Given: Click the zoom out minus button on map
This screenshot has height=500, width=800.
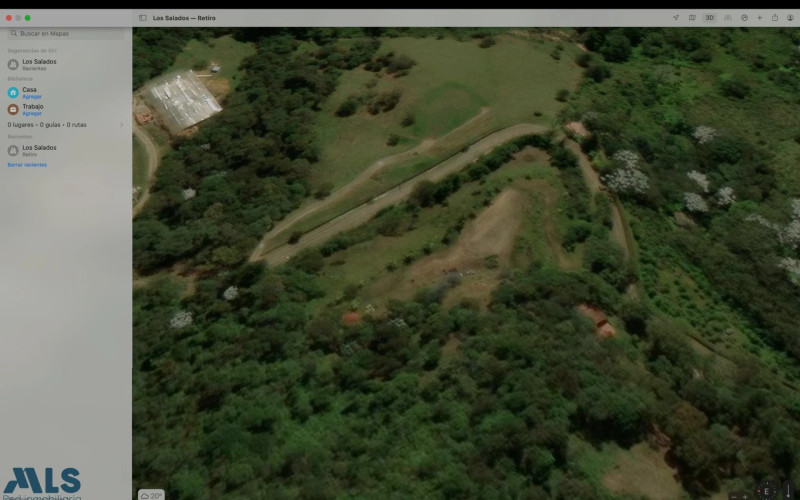Looking at the screenshot, I should click(x=734, y=497).
